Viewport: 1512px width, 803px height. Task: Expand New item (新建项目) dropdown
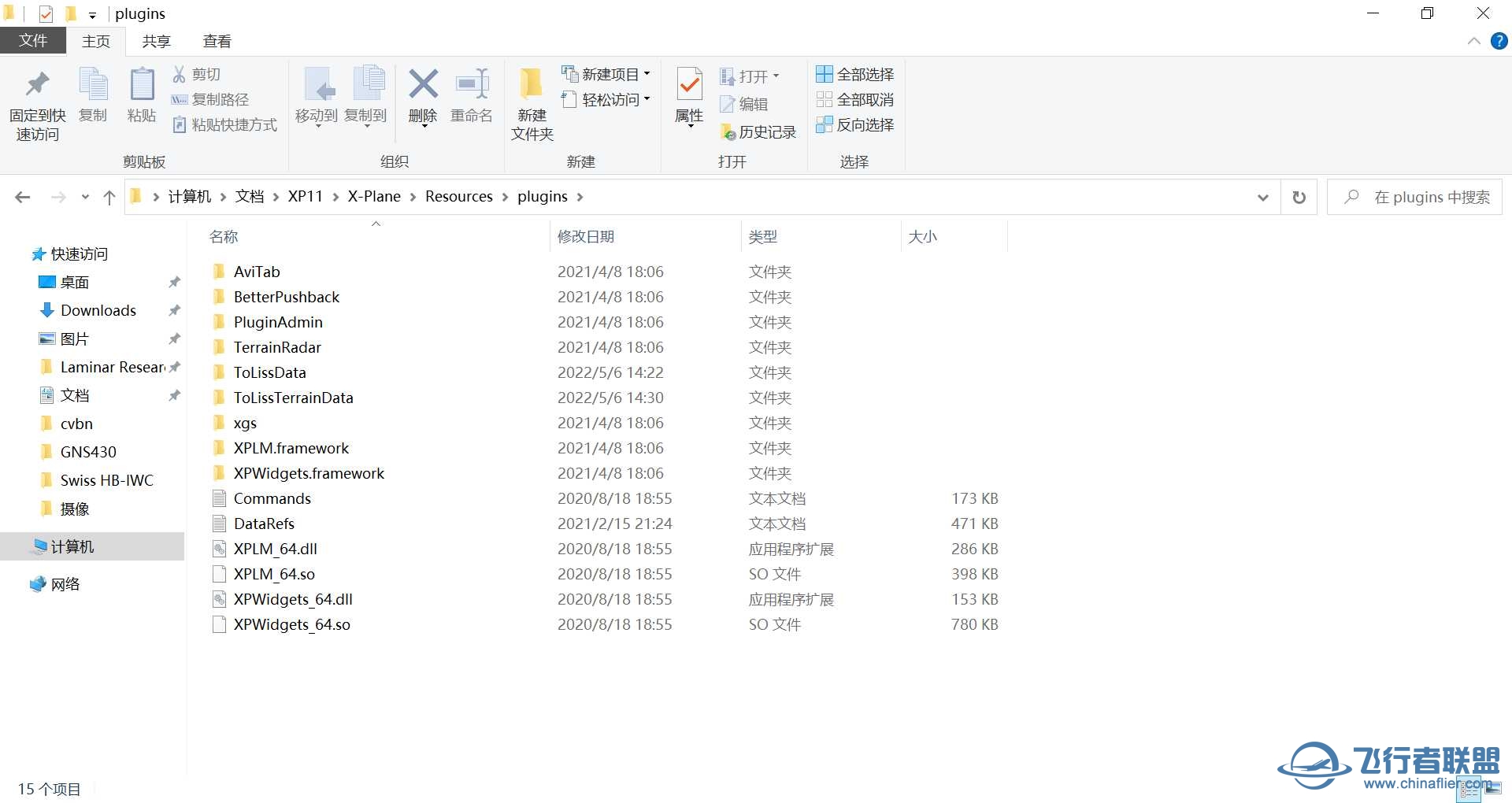pyautogui.click(x=647, y=74)
